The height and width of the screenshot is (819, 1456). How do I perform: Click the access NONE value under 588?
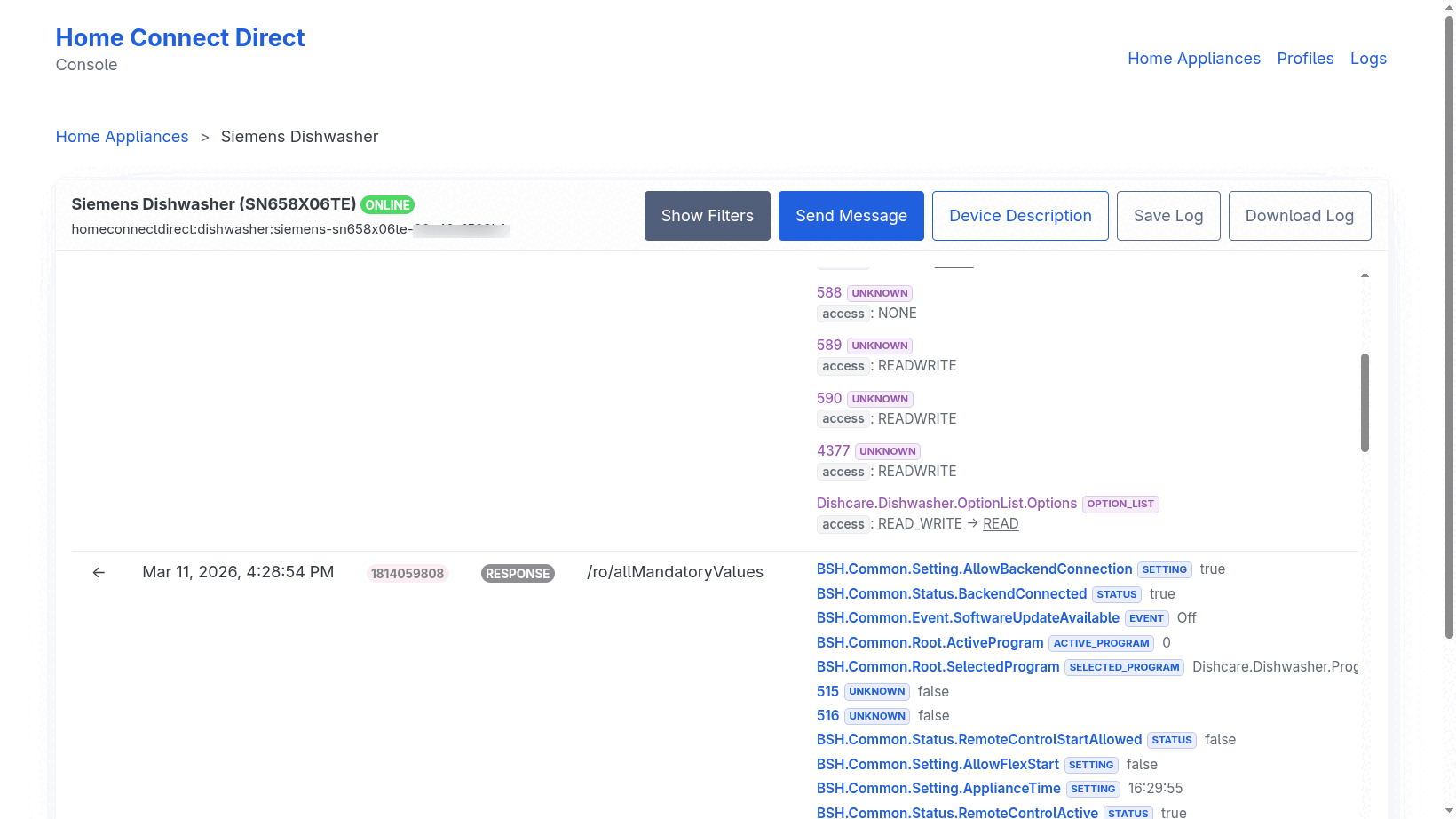tap(897, 314)
